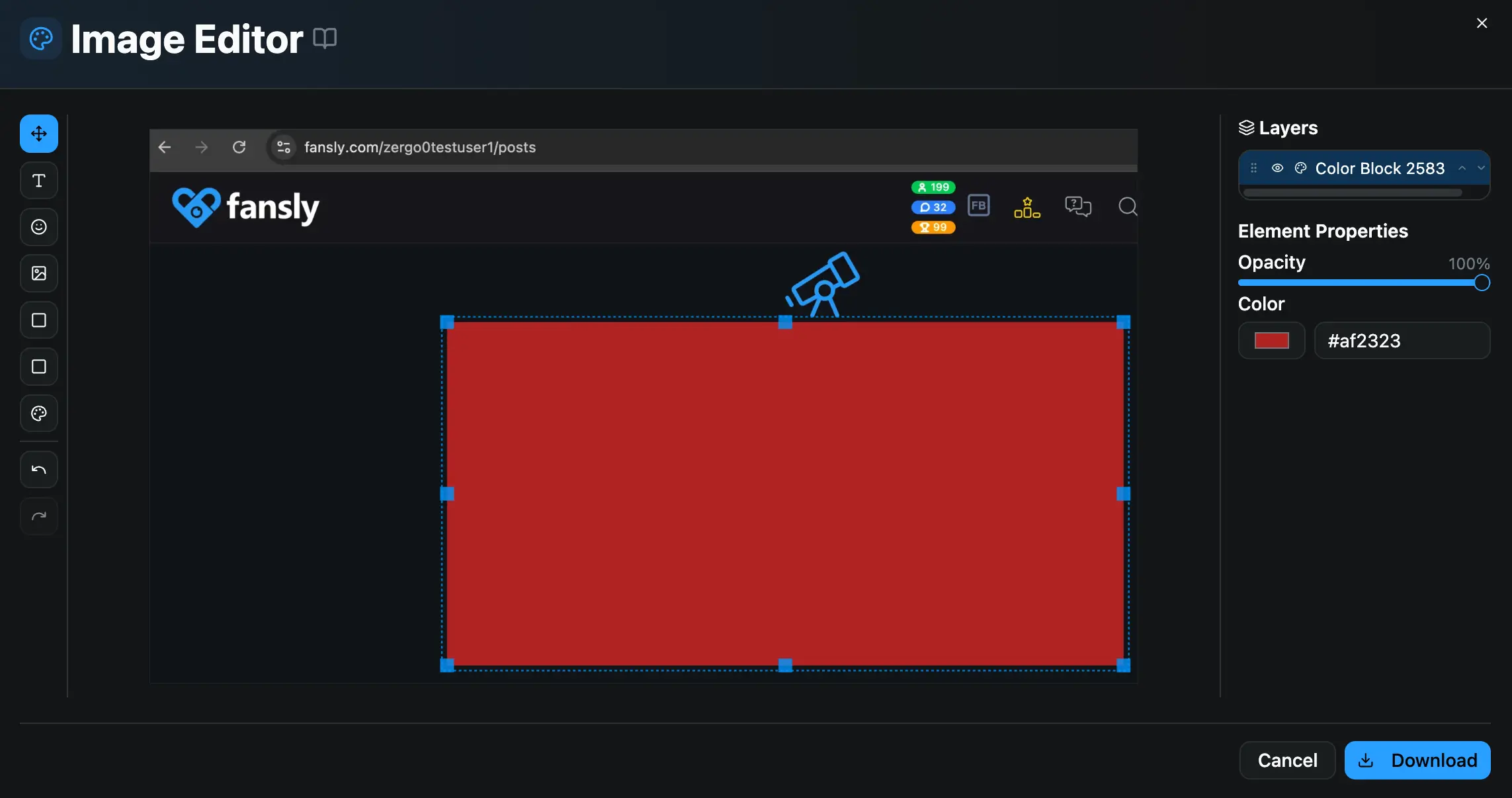Screen dimensions: 1512x798
Task: Open the color palette tool
Action: click(x=38, y=414)
